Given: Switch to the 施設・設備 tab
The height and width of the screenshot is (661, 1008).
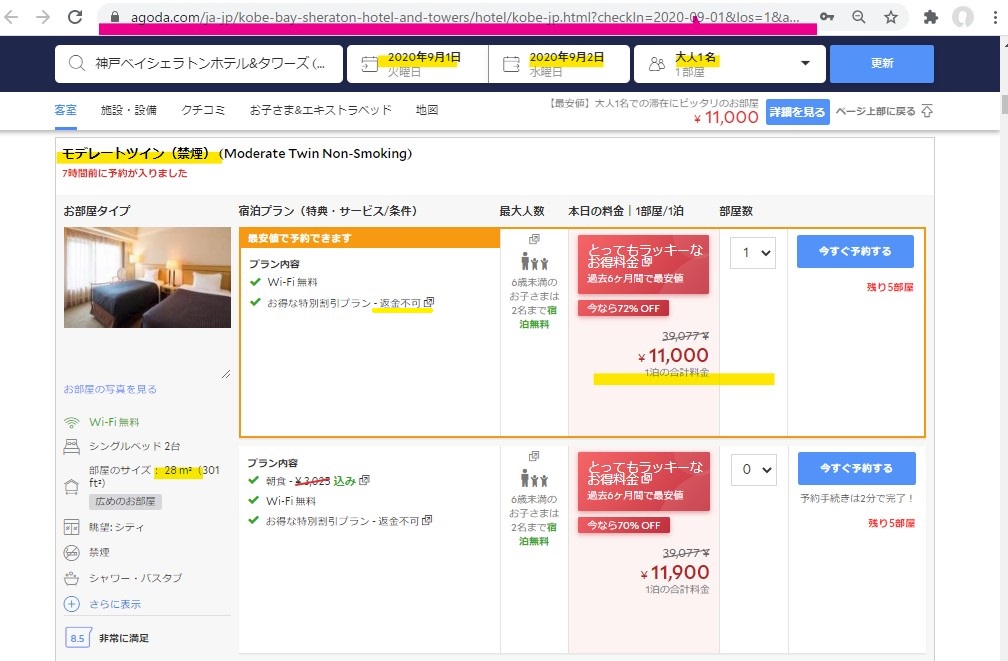Looking at the screenshot, I should 129,110.
